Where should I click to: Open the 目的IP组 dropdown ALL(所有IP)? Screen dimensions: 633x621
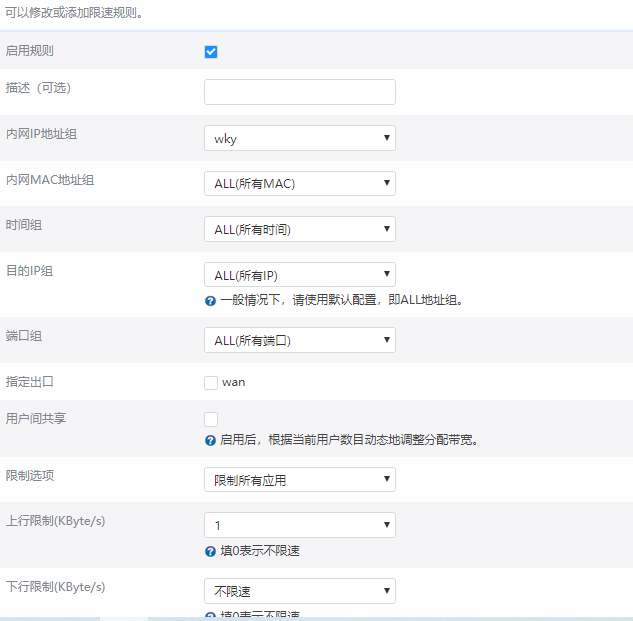pos(300,275)
